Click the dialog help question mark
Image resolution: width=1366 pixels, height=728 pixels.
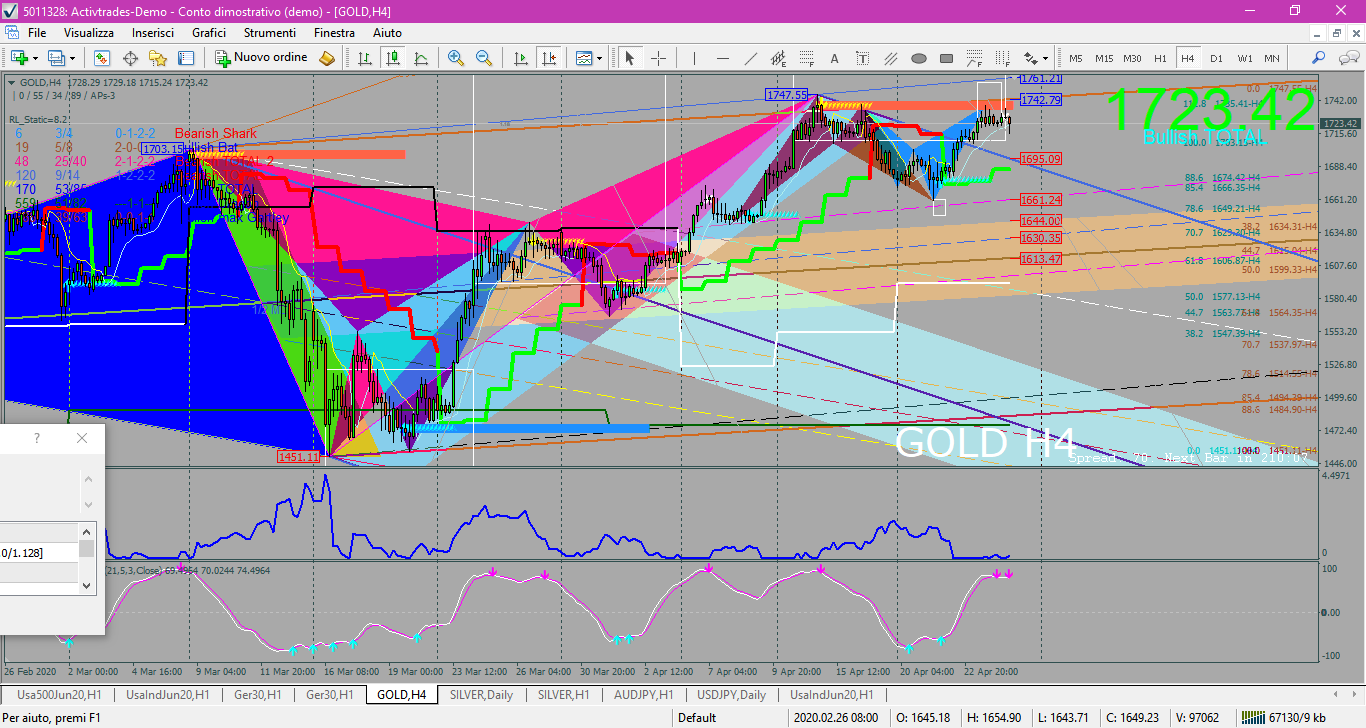[37, 438]
